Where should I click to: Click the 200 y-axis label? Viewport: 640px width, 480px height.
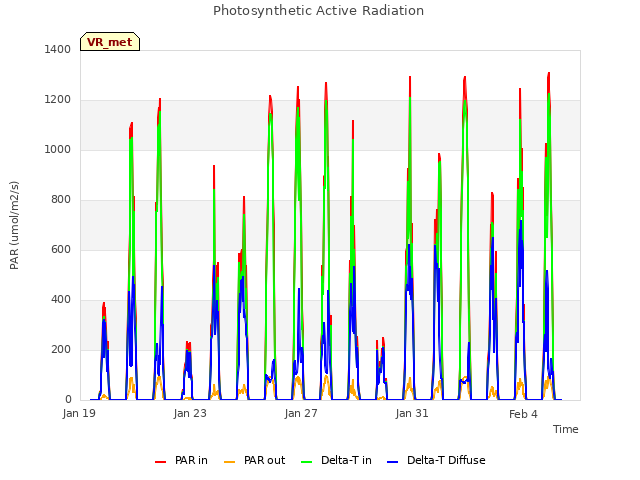[x=61, y=349]
